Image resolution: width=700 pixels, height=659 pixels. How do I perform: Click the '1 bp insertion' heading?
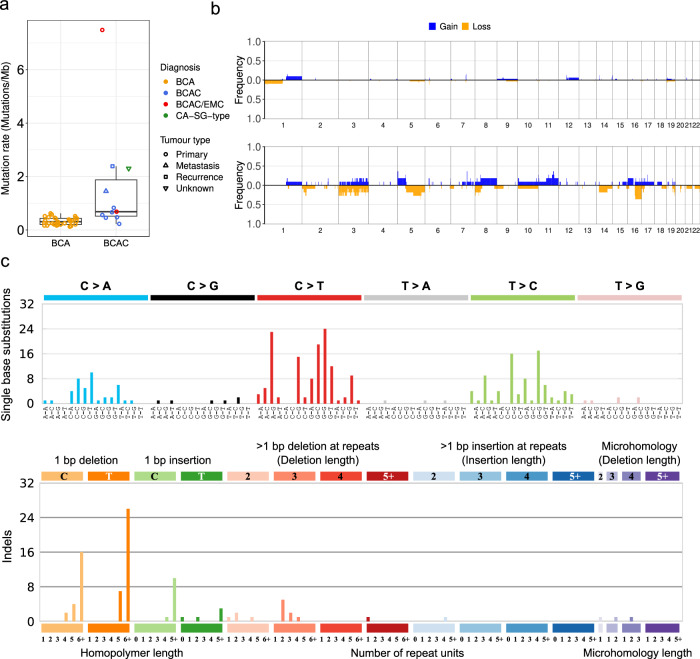pos(178,460)
